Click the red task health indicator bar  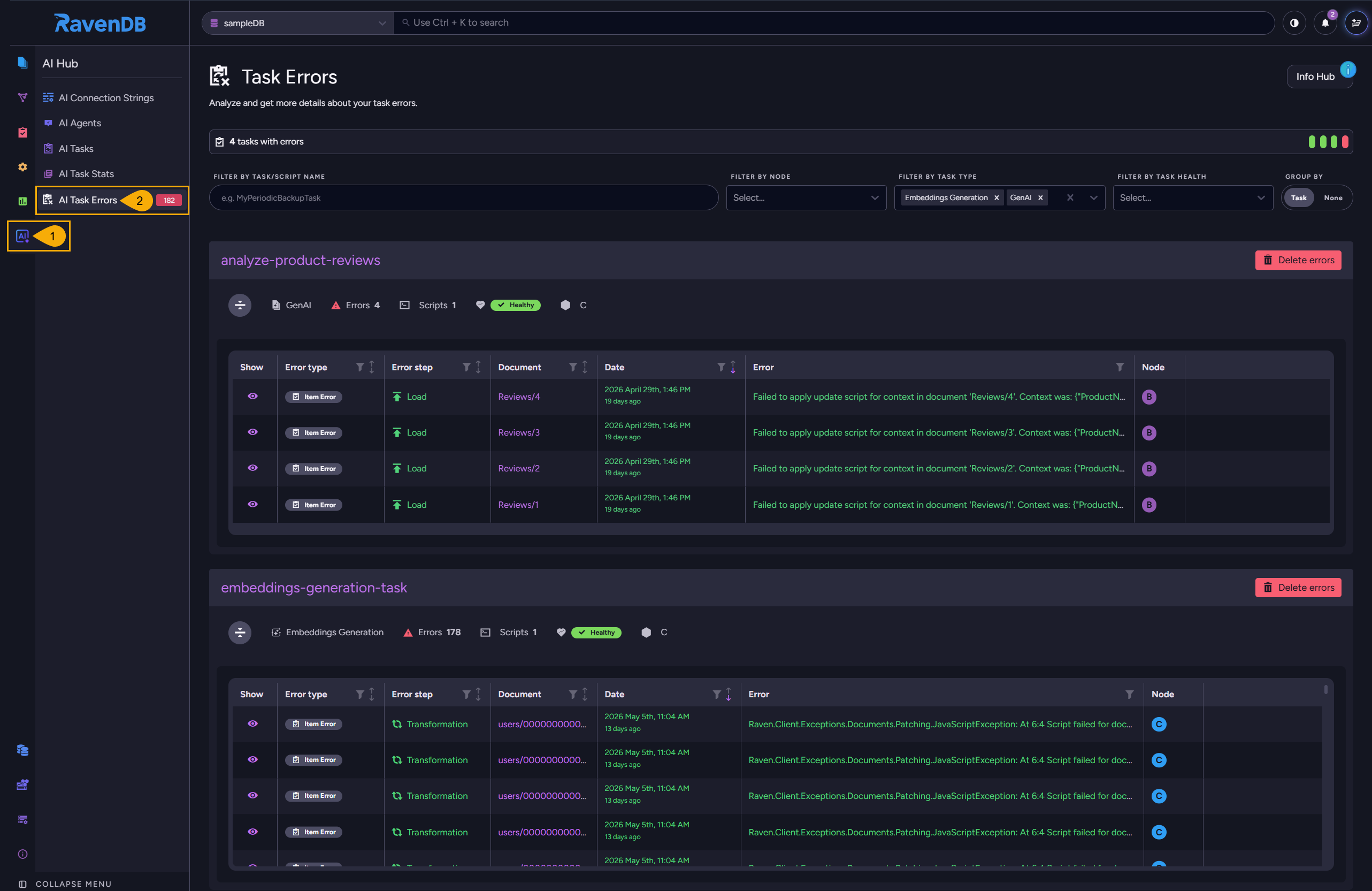(1345, 142)
